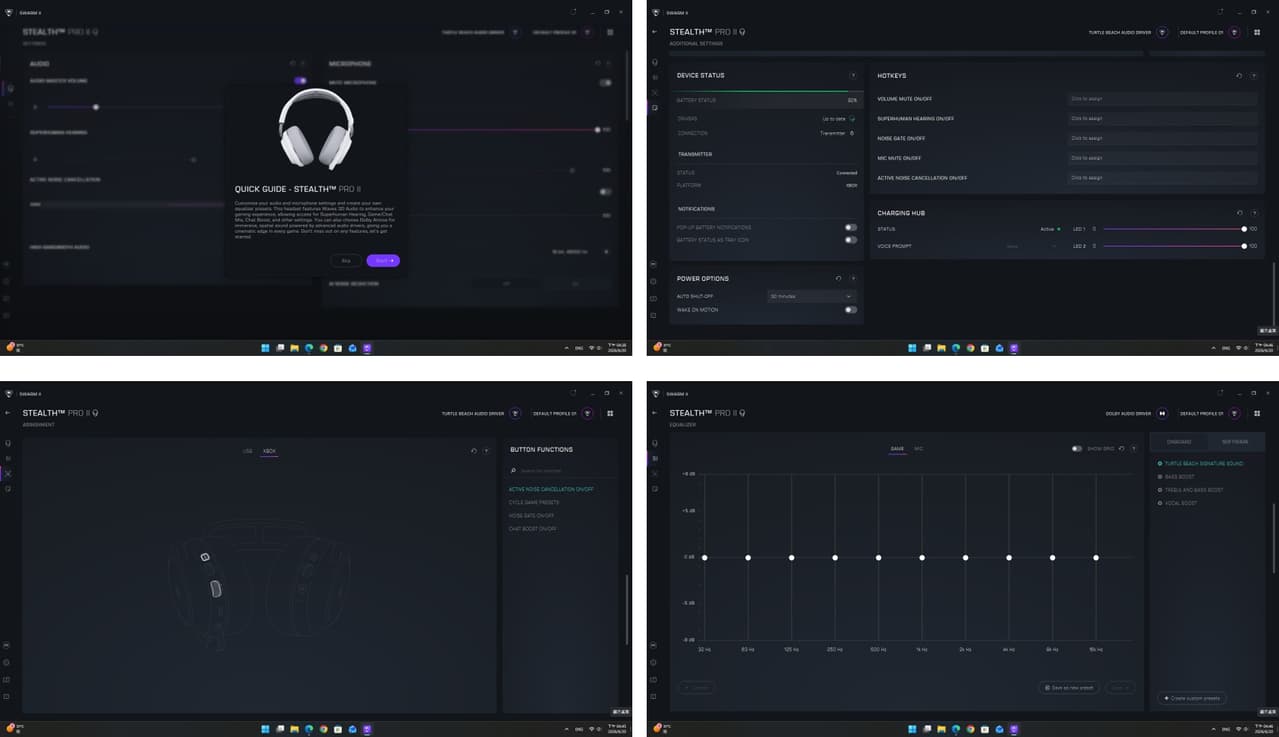The width and height of the screenshot is (1279, 737).
Task: Open Default Profile 01 icon in Additional Settings
Action: tap(1234, 32)
